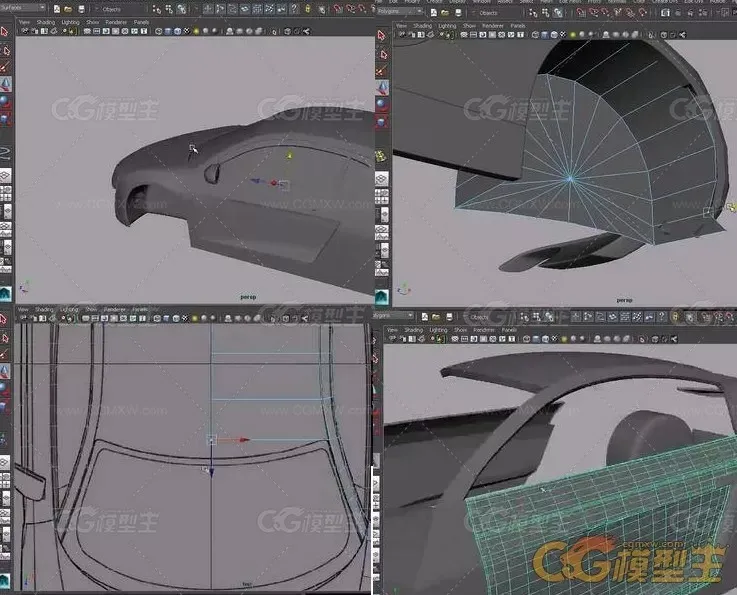Image resolution: width=737 pixels, height=595 pixels.
Task: Select by object type icon in top-left panel
Action: (x=169, y=9)
